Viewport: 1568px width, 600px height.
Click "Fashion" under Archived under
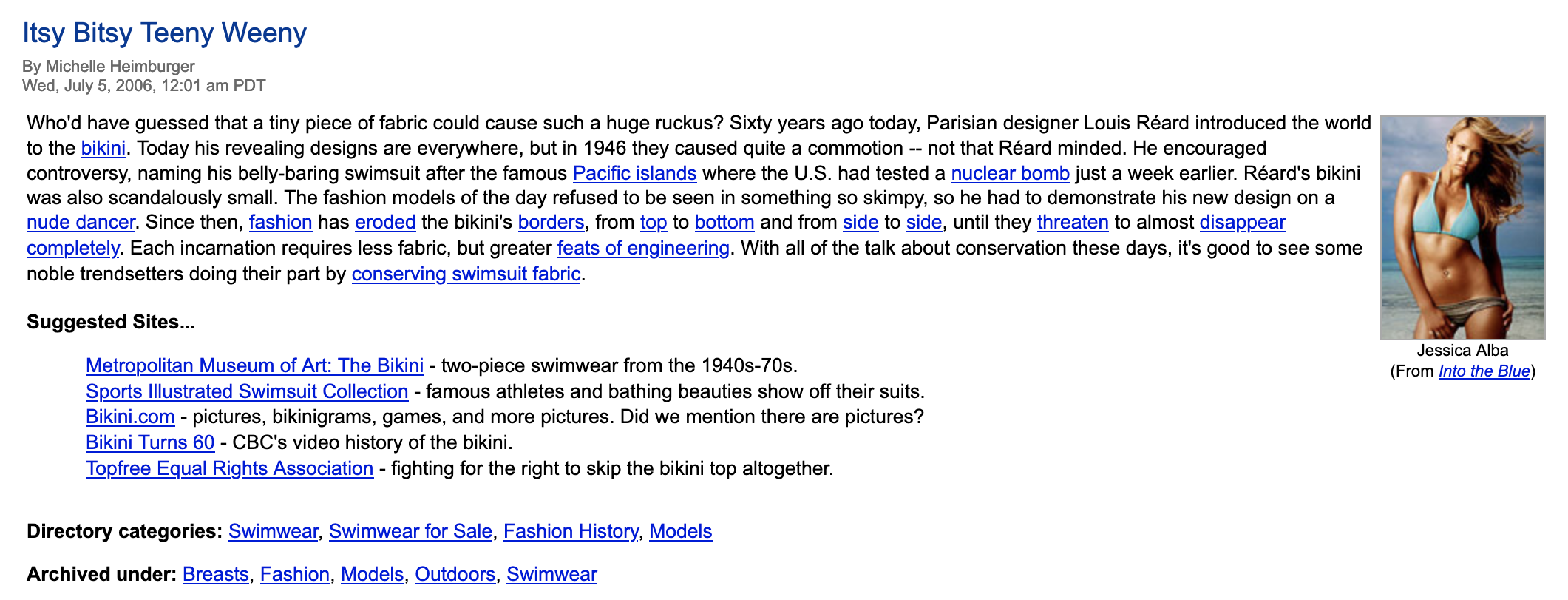(x=294, y=574)
